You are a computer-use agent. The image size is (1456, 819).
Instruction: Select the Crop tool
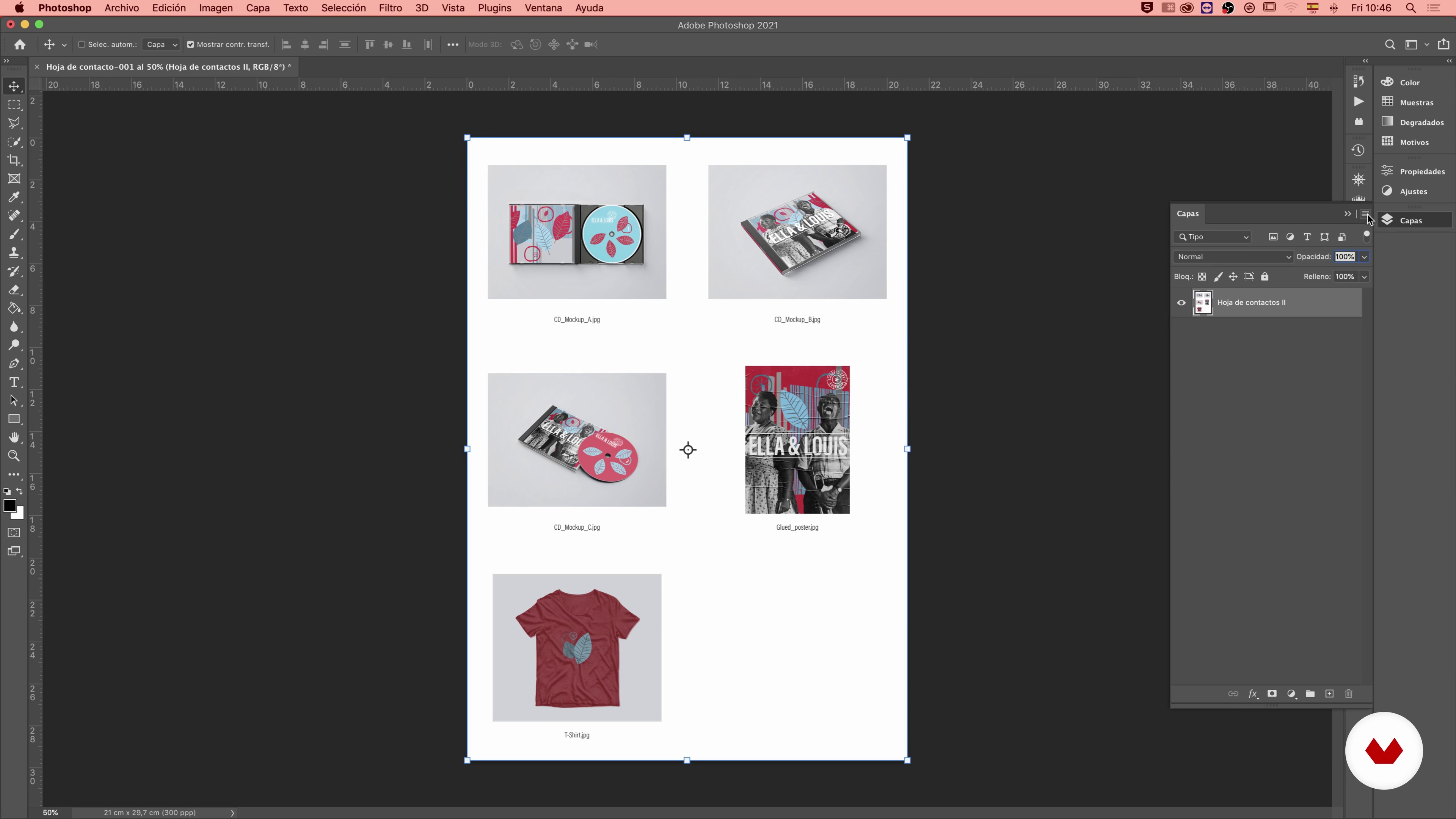pos(14,160)
